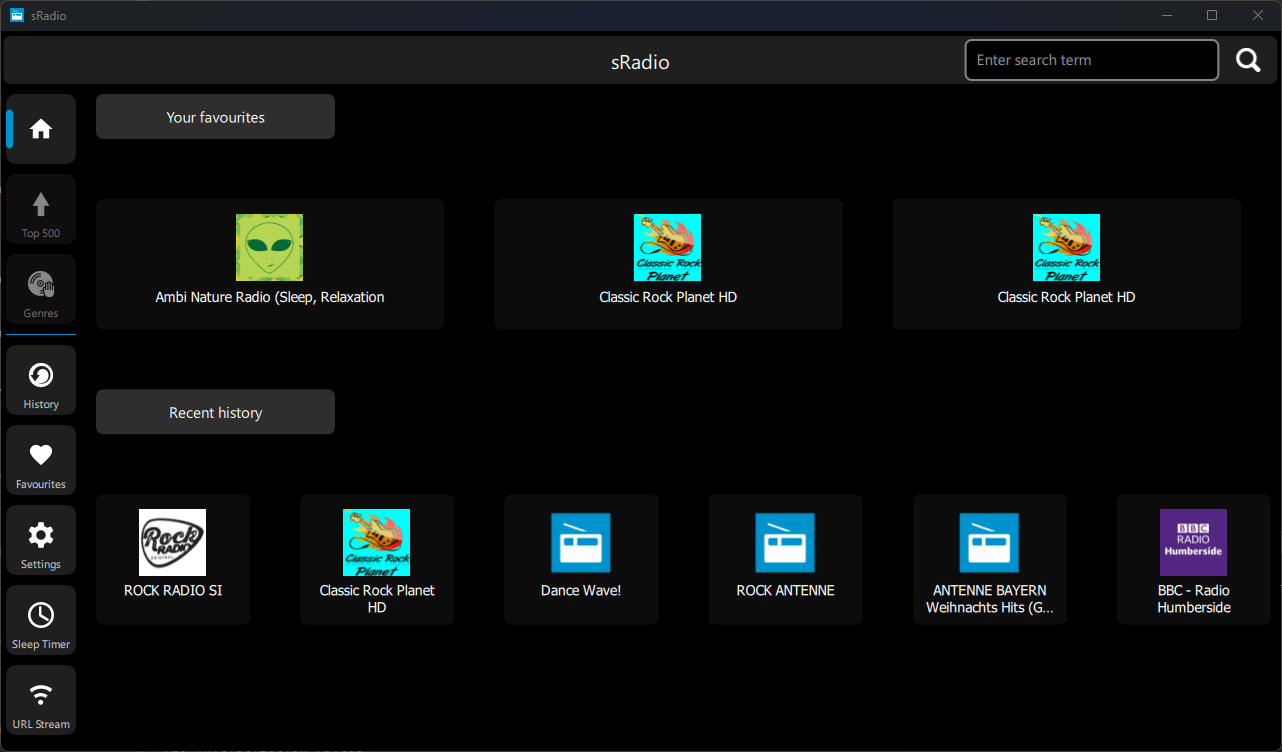Play BBC Radio Humberside station
This screenshot has width=1282, height=752.
tap(1193, 559)
